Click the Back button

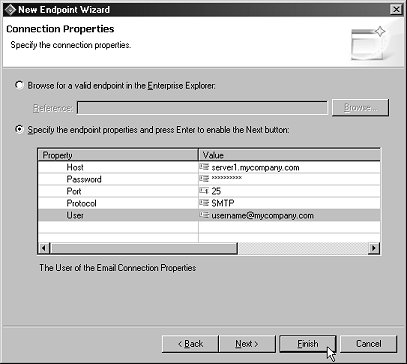click(190, 344)
